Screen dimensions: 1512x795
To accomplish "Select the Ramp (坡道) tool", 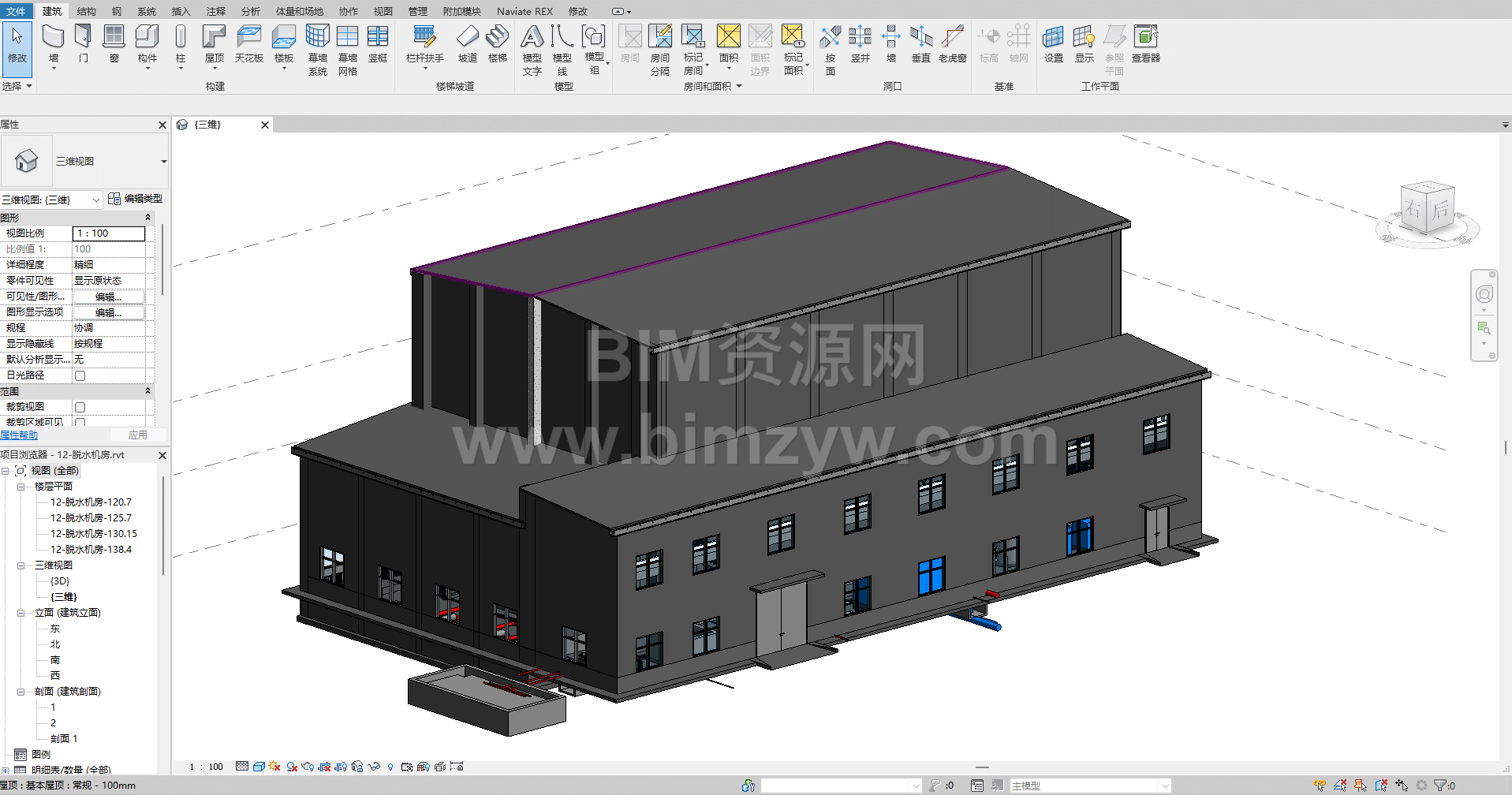I will (x=468, y=43).
